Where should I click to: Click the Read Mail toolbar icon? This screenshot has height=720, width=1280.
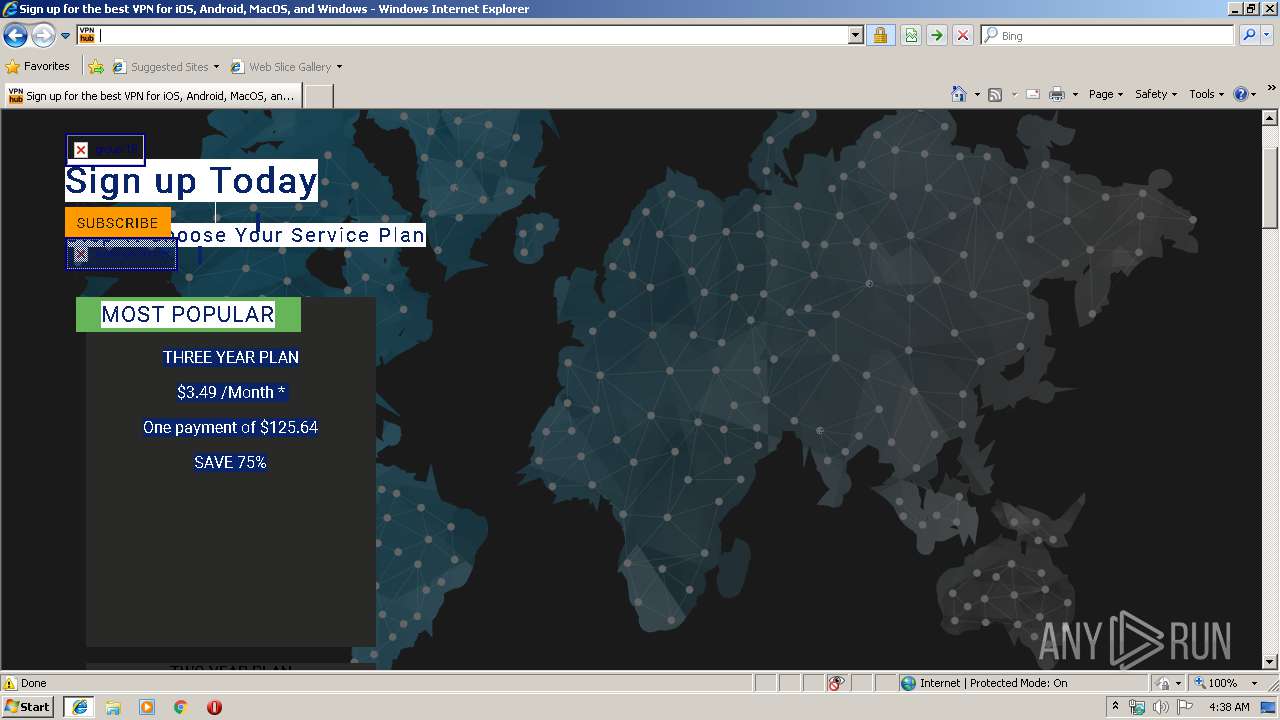point(1033,94)
